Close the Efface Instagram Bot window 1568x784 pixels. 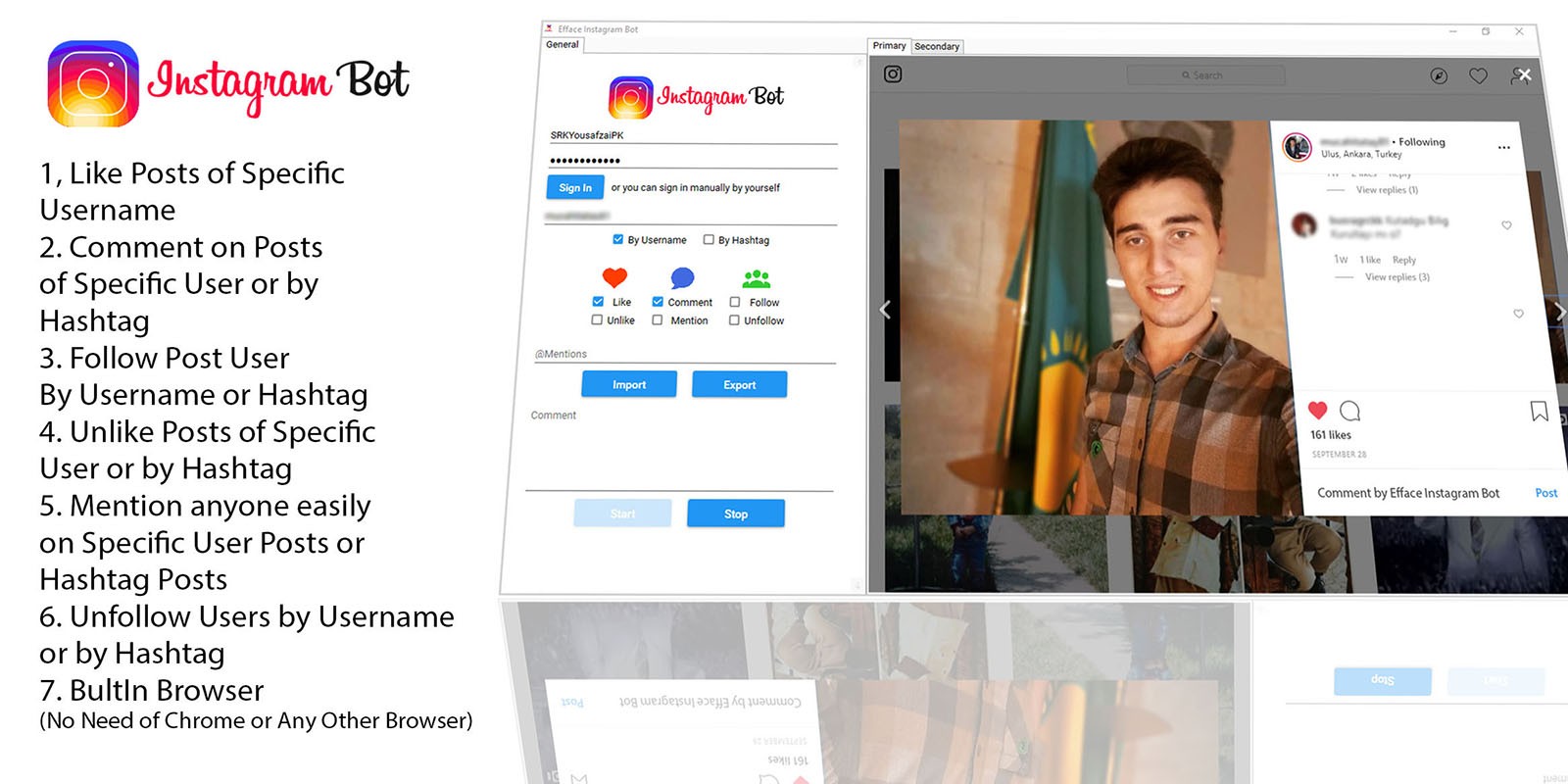coord(1519,31)
